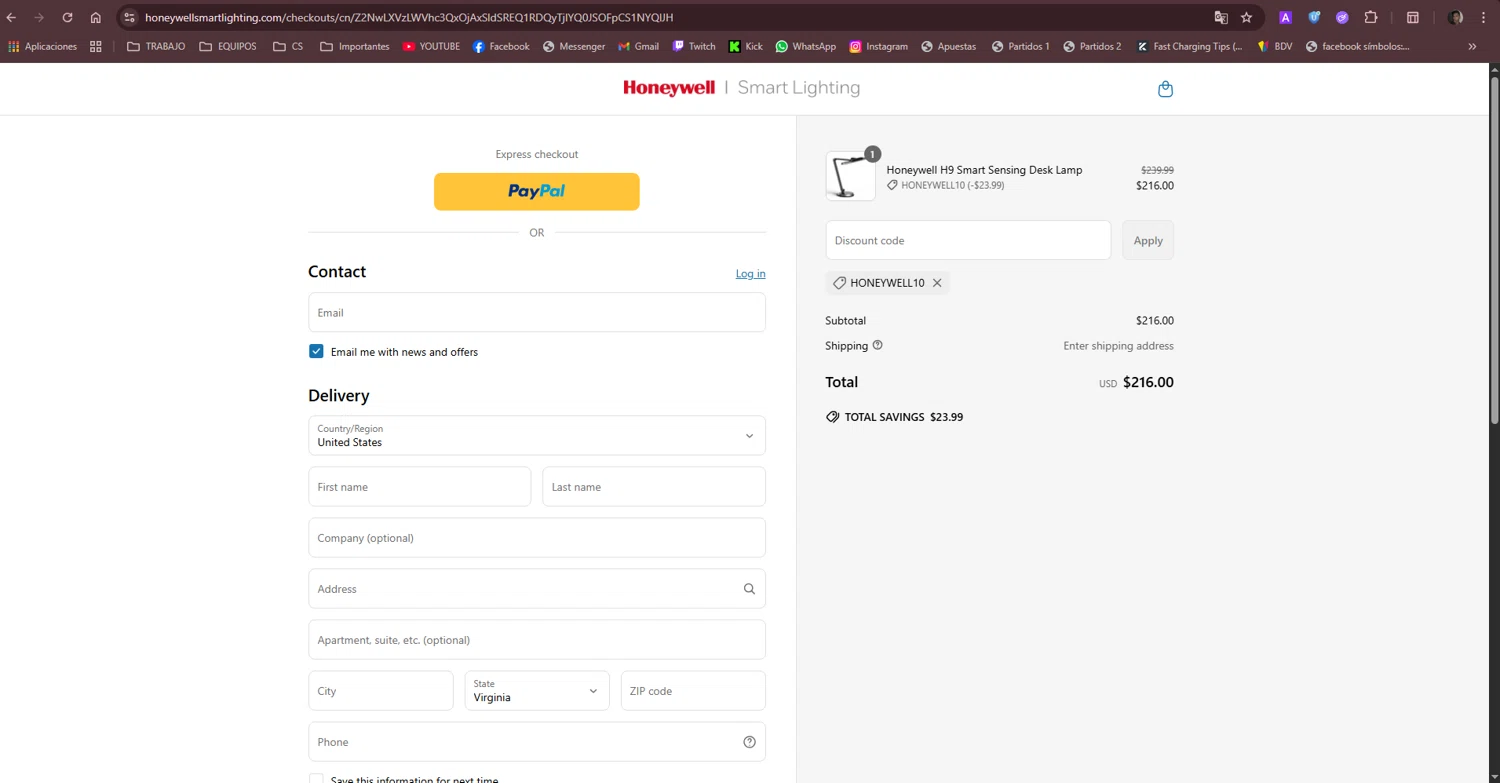
Task: Open the round purple extension icon
Action: [x=1342, y=17]
